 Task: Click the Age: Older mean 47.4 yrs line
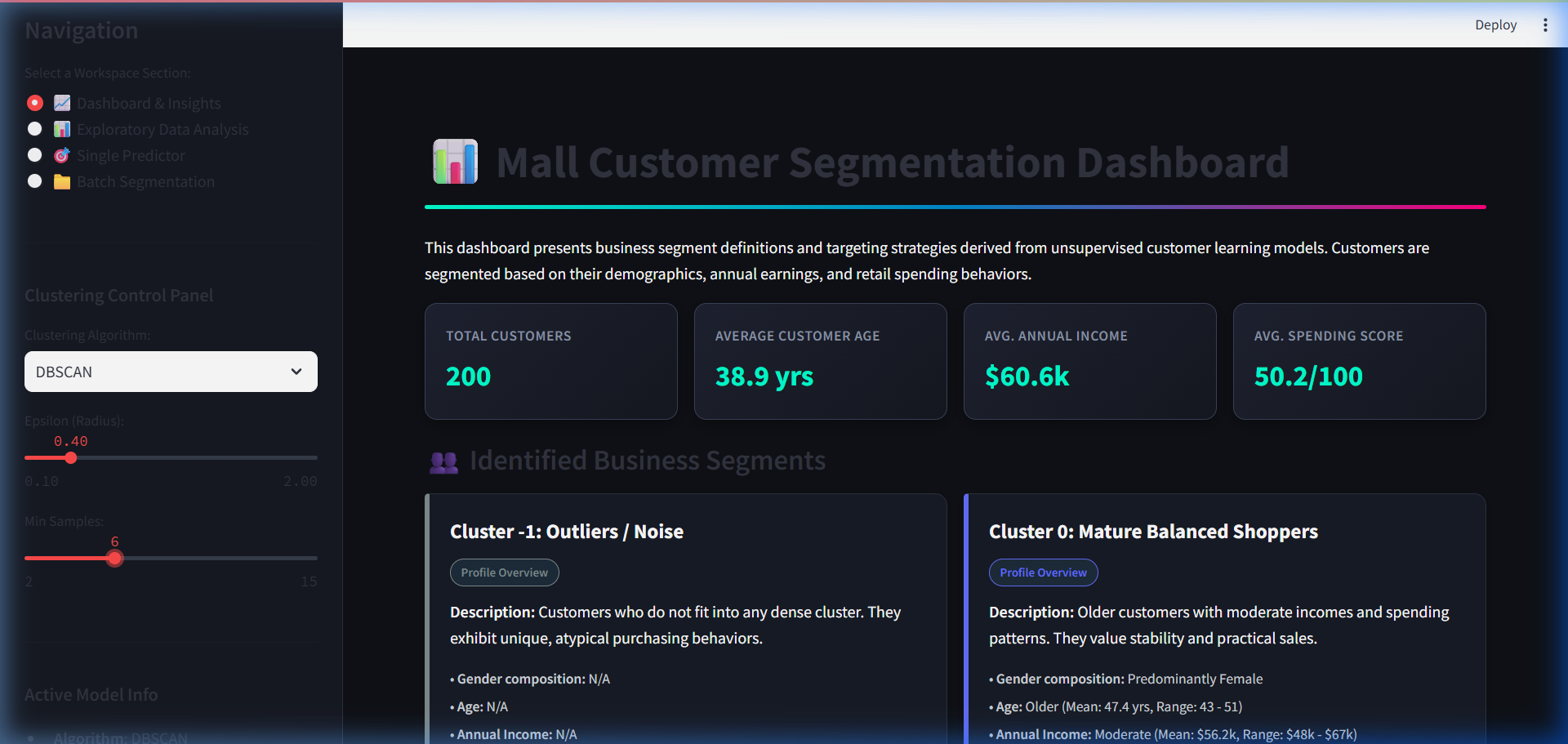pos(1116,706)
